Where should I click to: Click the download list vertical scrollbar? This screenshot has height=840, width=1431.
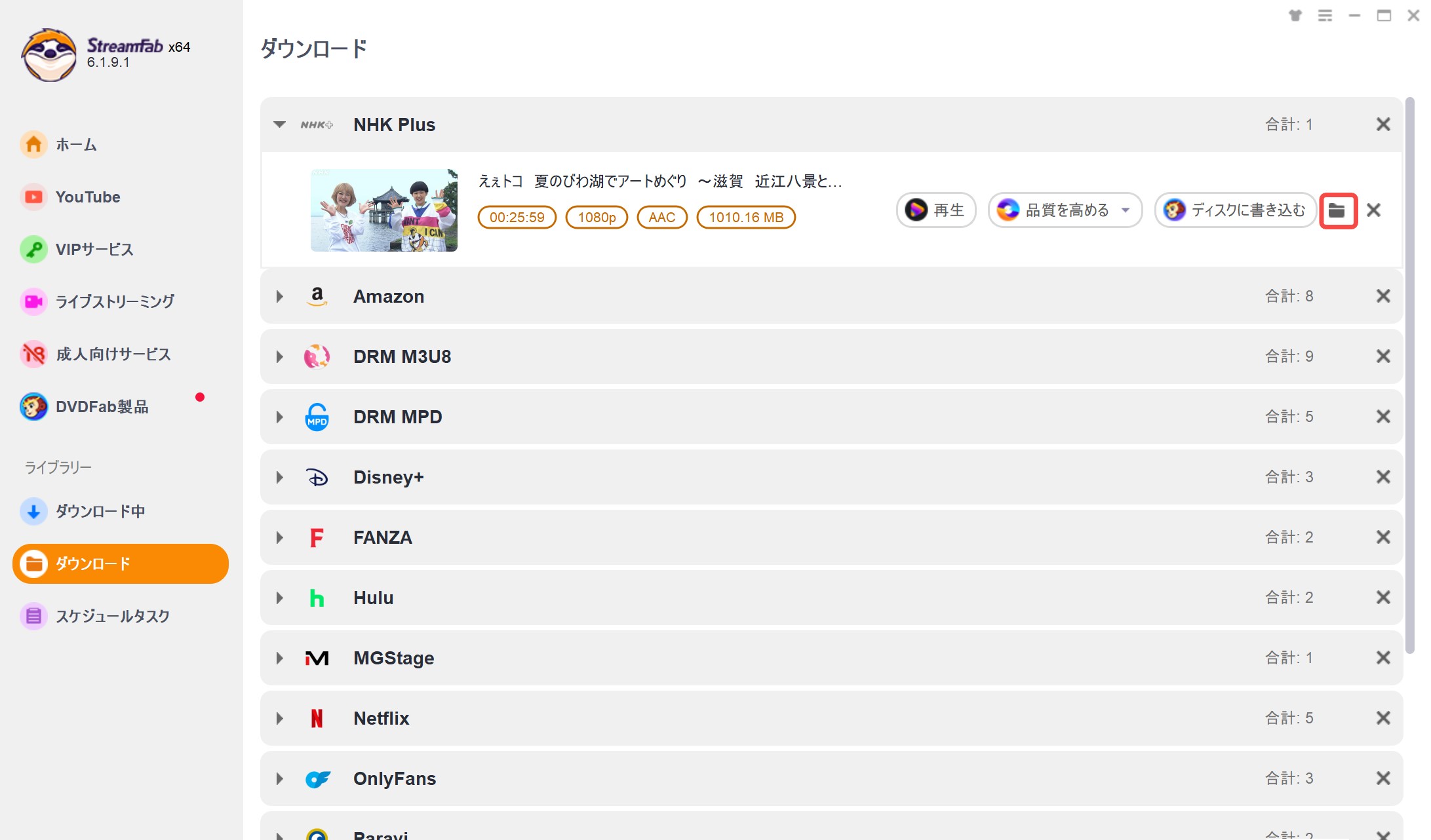[1409, 375]
